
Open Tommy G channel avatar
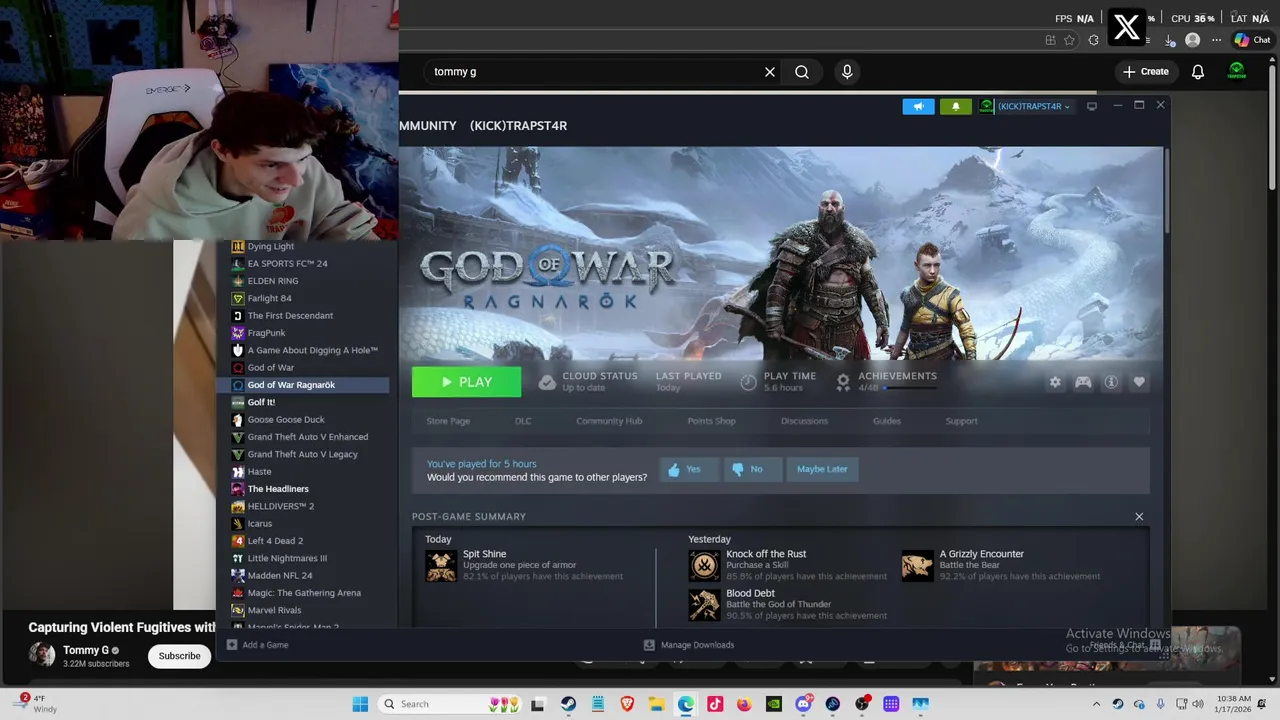tap(42, 655)
